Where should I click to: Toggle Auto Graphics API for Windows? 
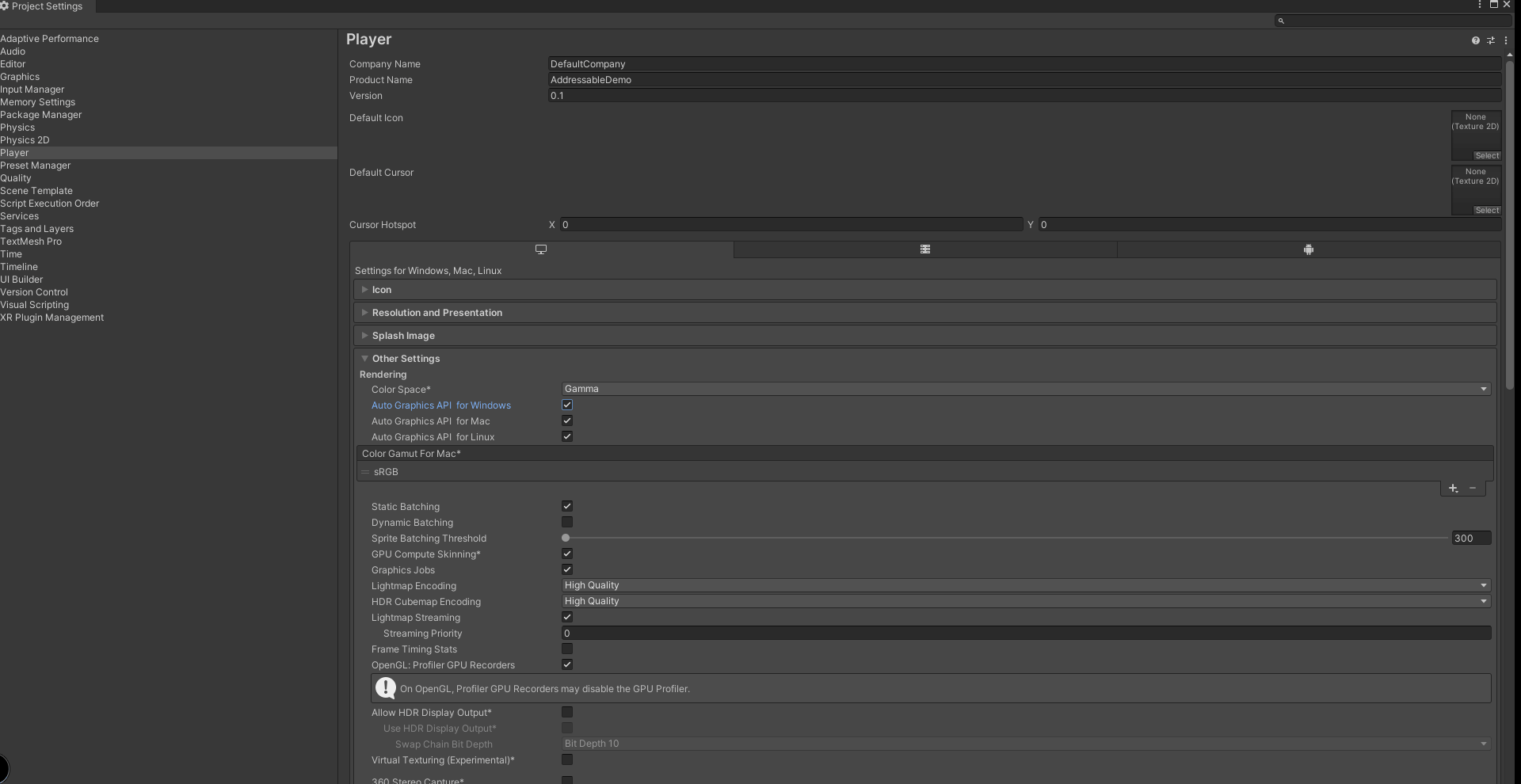(567, 405)
